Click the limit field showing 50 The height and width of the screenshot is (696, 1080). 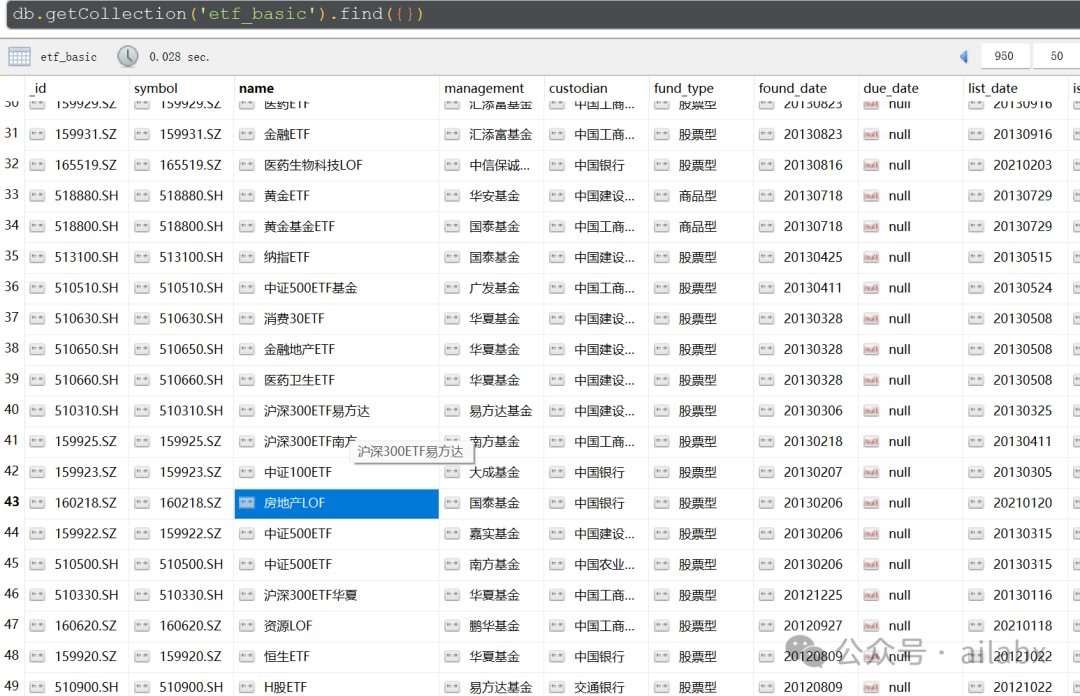[1056, 56]
